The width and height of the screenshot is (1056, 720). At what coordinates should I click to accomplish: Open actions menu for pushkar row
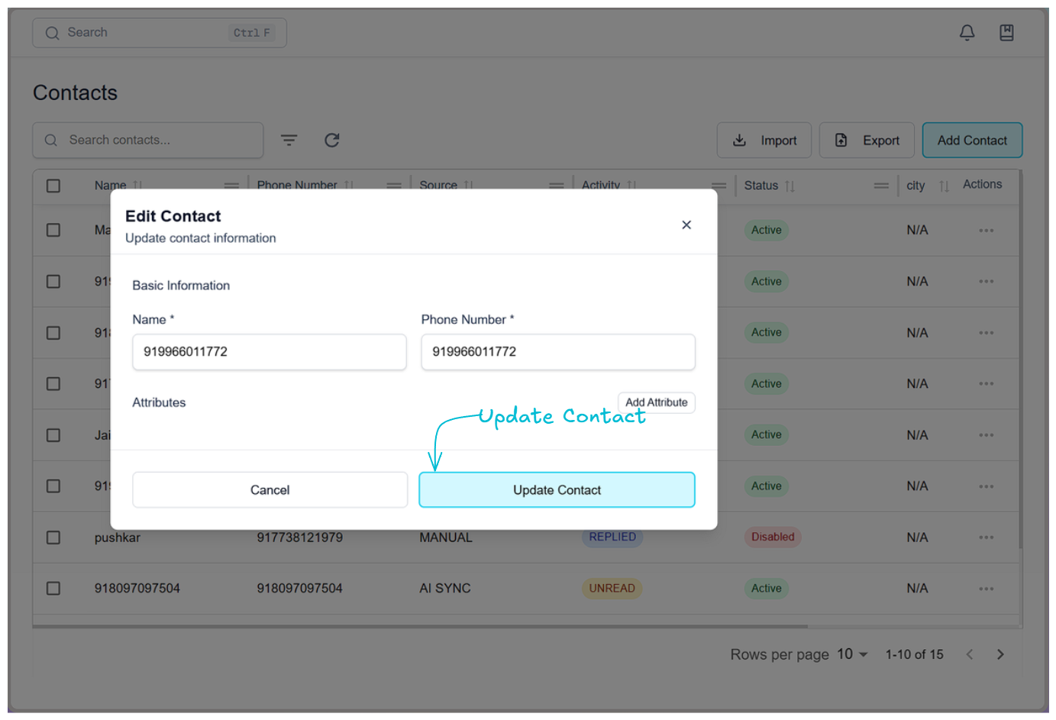point(986,538)
